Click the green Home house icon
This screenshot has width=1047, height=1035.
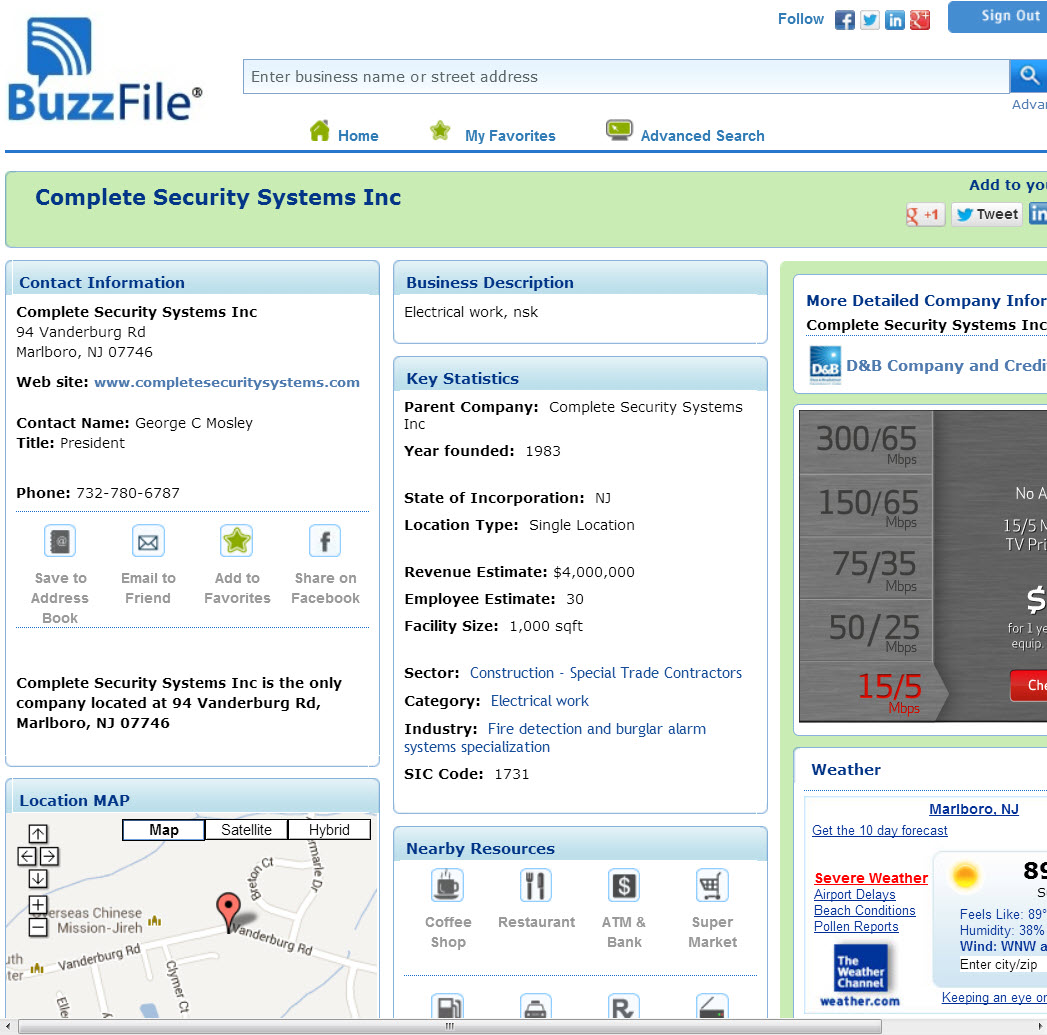tap(319, 131)
